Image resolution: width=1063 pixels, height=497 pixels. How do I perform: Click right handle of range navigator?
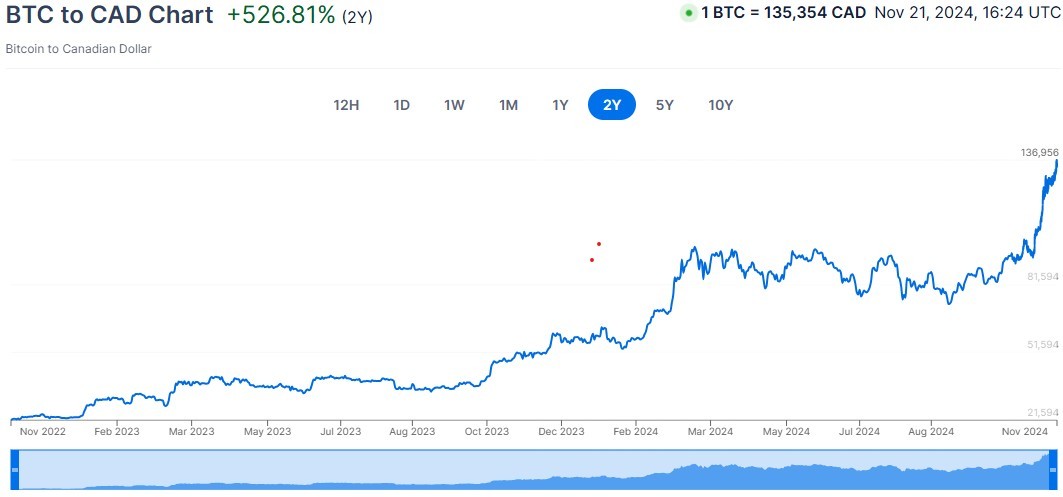1052,469
